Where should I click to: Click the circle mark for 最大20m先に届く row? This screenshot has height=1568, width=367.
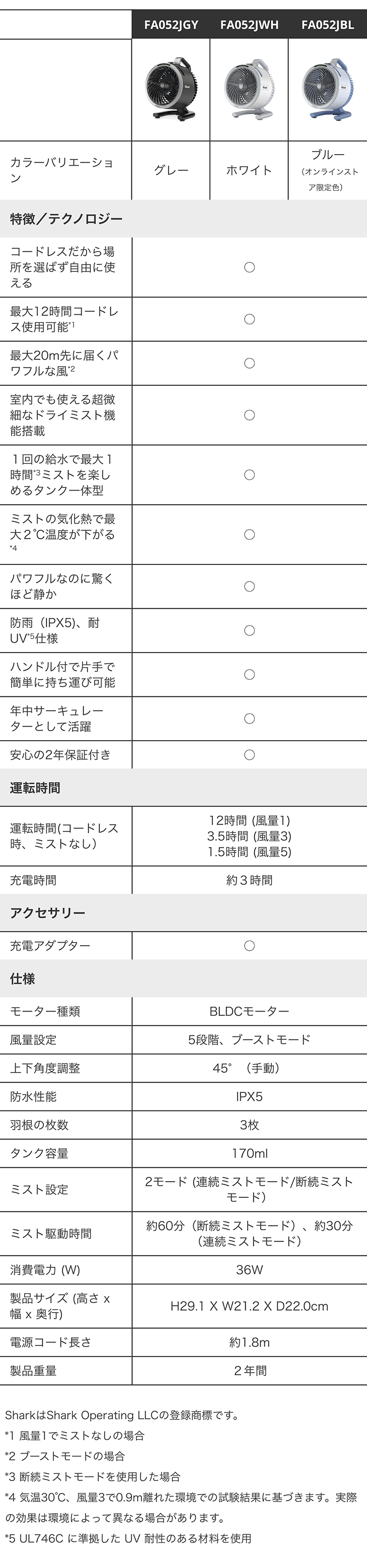[x=250, y=364]
